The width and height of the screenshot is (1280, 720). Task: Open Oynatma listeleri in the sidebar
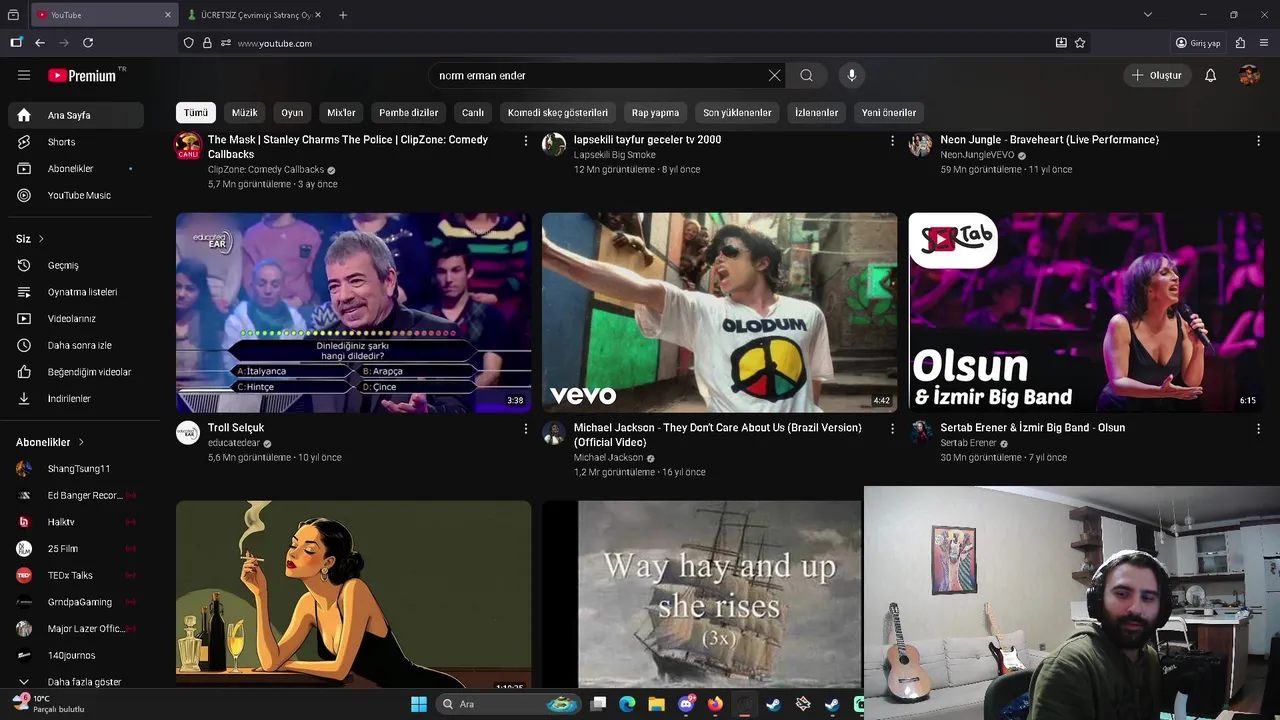pos(76,292)
